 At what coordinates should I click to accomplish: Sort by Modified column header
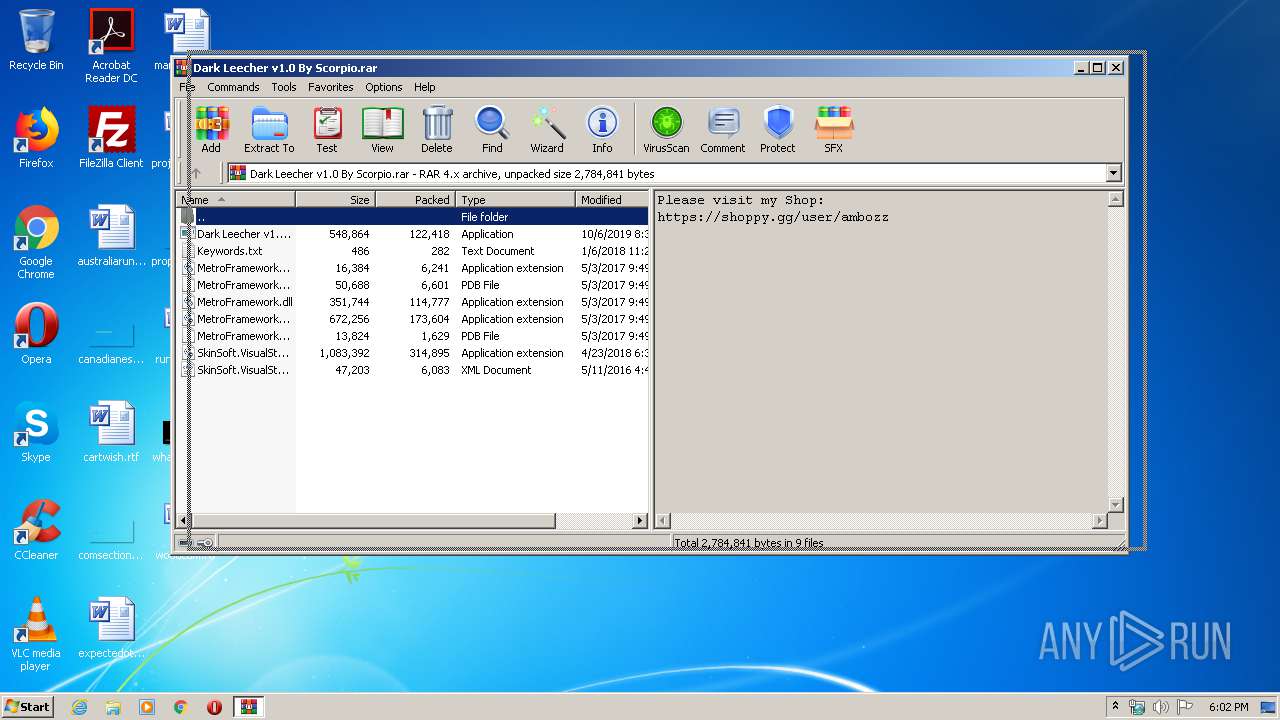coord(612,200)
